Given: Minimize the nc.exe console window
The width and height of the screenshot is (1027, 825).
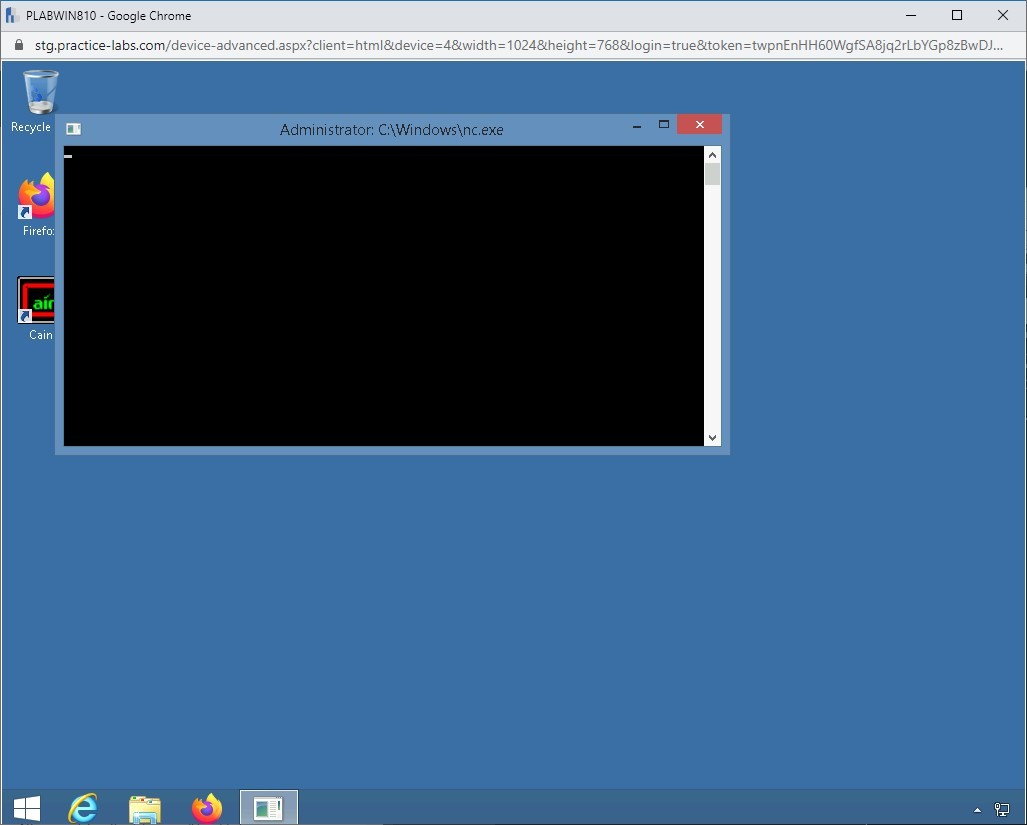Looking at the screenshot, I should coord(637,126).
